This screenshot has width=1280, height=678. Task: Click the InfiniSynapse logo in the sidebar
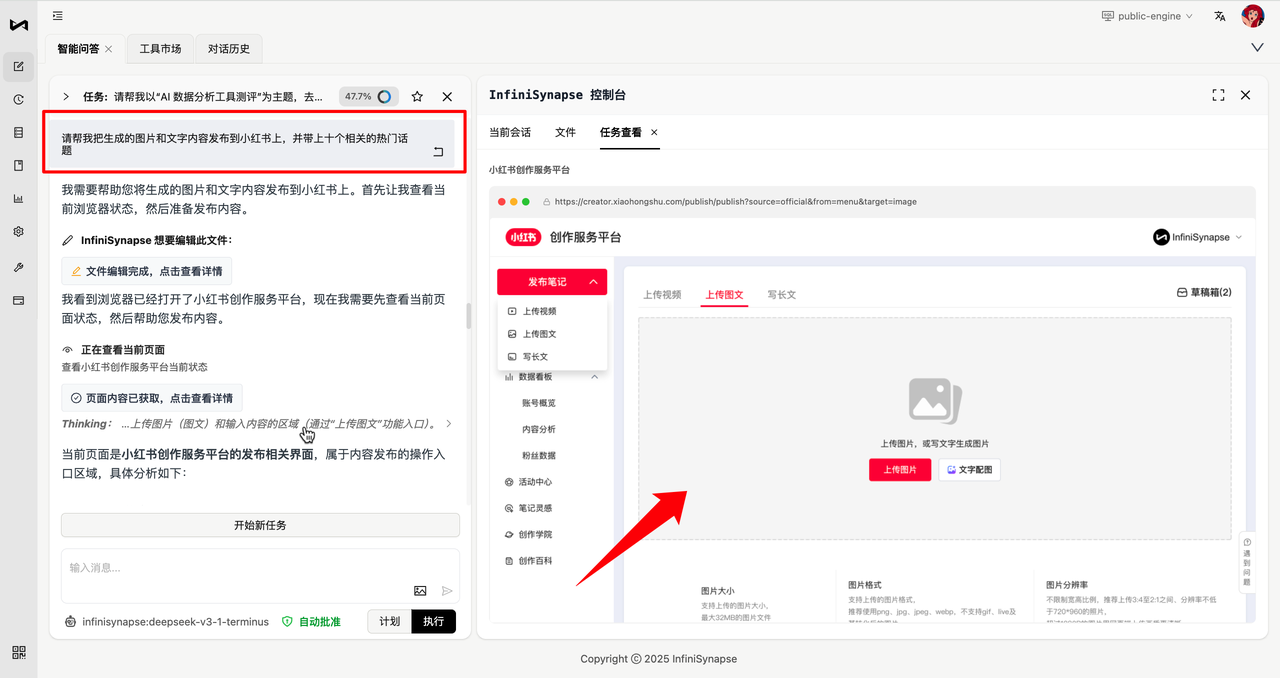click(x=18, y=25)
